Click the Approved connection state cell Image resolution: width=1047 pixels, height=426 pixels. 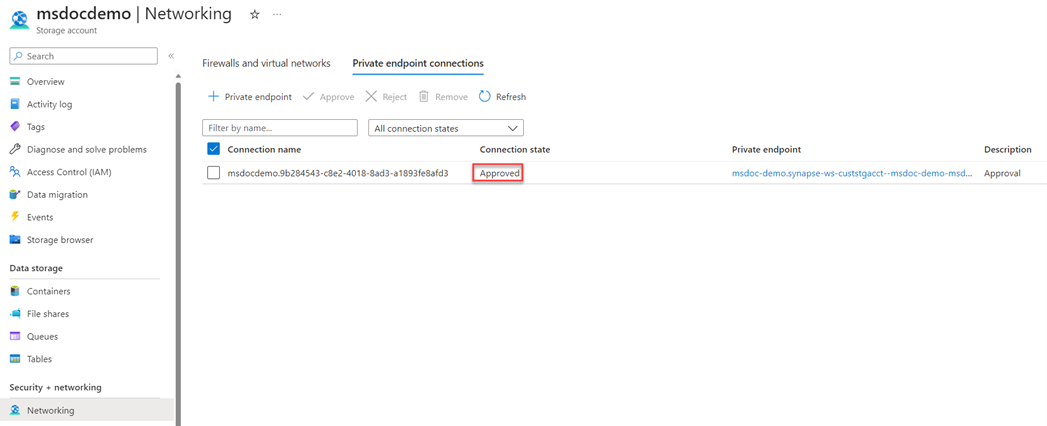[x=499, y=173]
